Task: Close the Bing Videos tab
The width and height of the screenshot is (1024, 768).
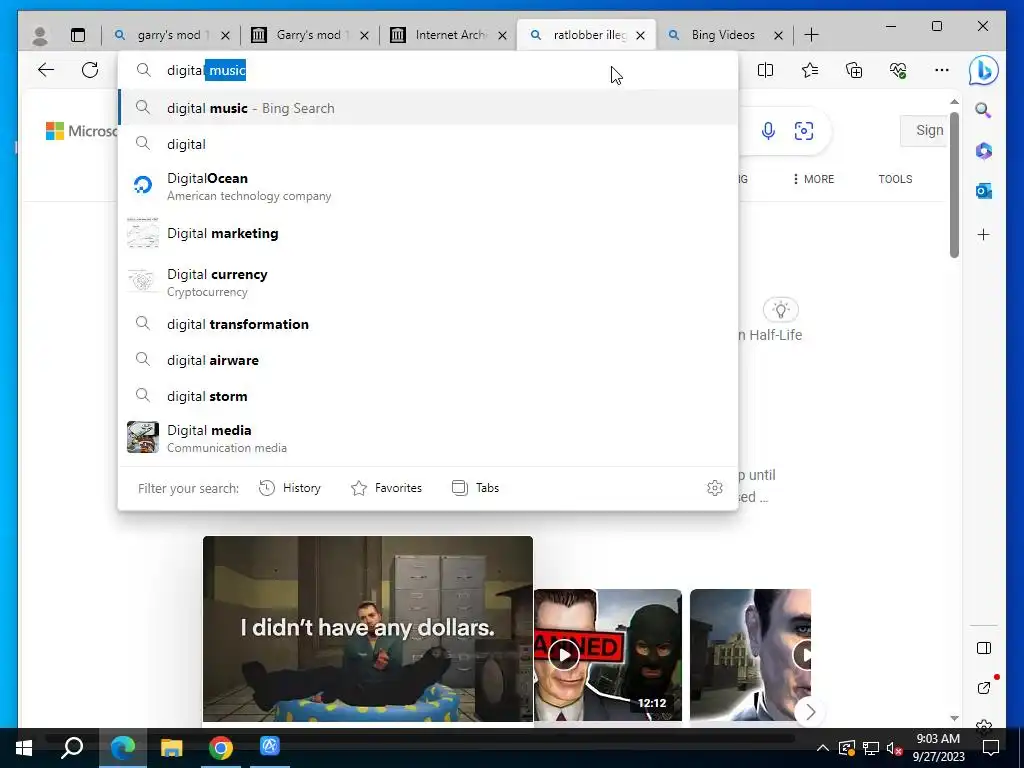Action: pos(778,35)
